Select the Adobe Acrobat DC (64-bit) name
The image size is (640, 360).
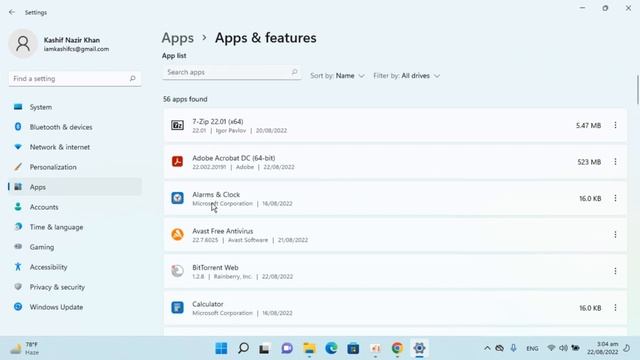coord(233,158)
